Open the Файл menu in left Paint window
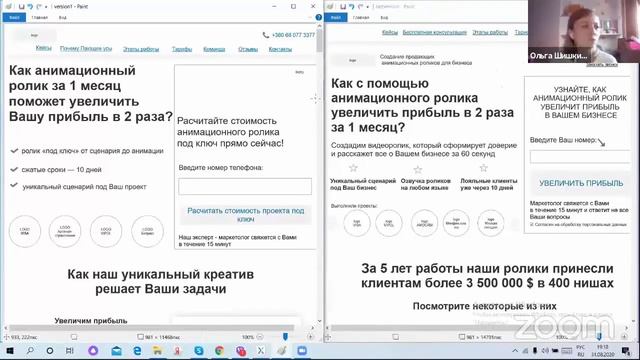The width and height of the screenshot is (640, 360). [14, 18]
